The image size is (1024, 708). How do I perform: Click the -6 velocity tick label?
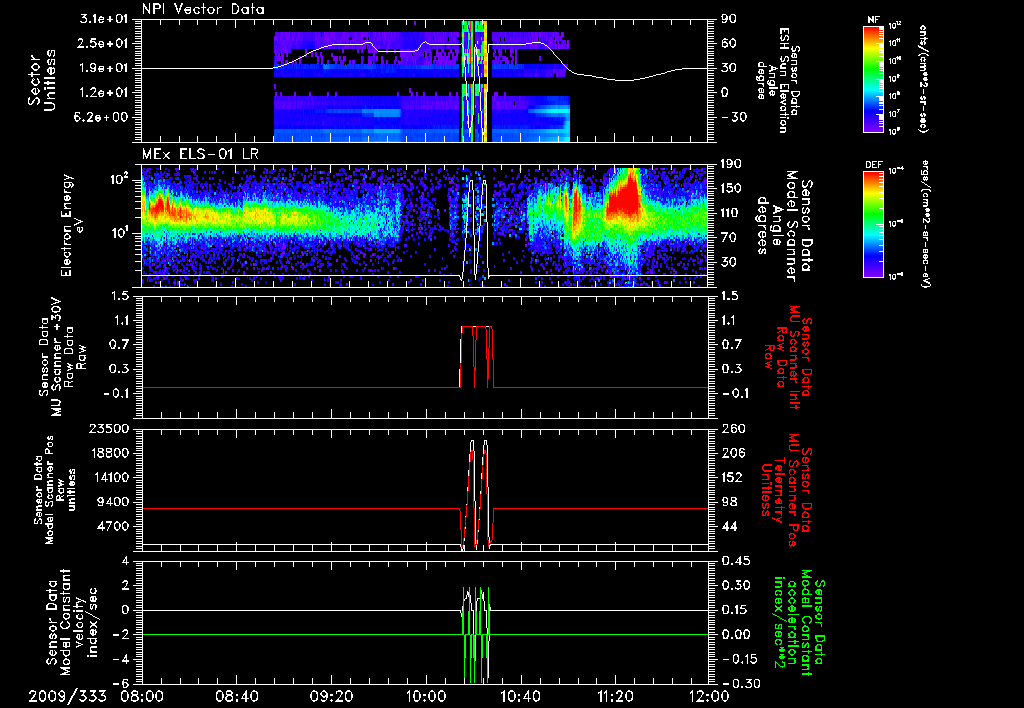pos(121,683)
